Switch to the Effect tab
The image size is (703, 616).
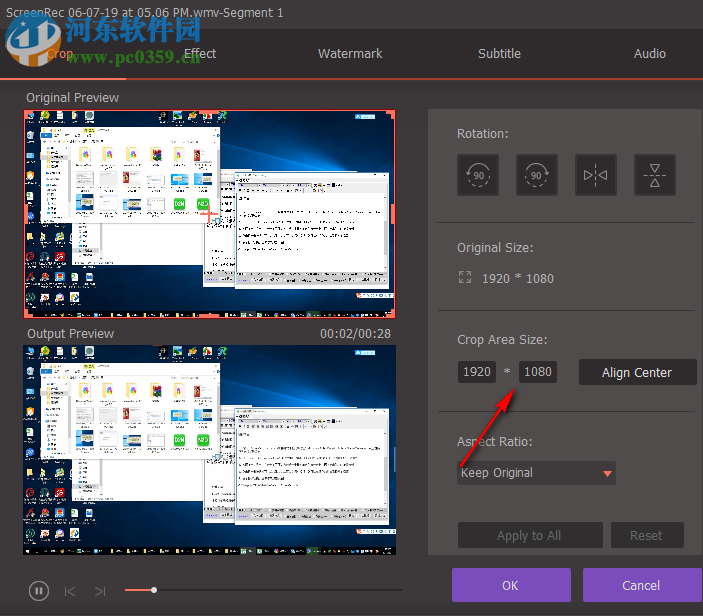[200, 54]
